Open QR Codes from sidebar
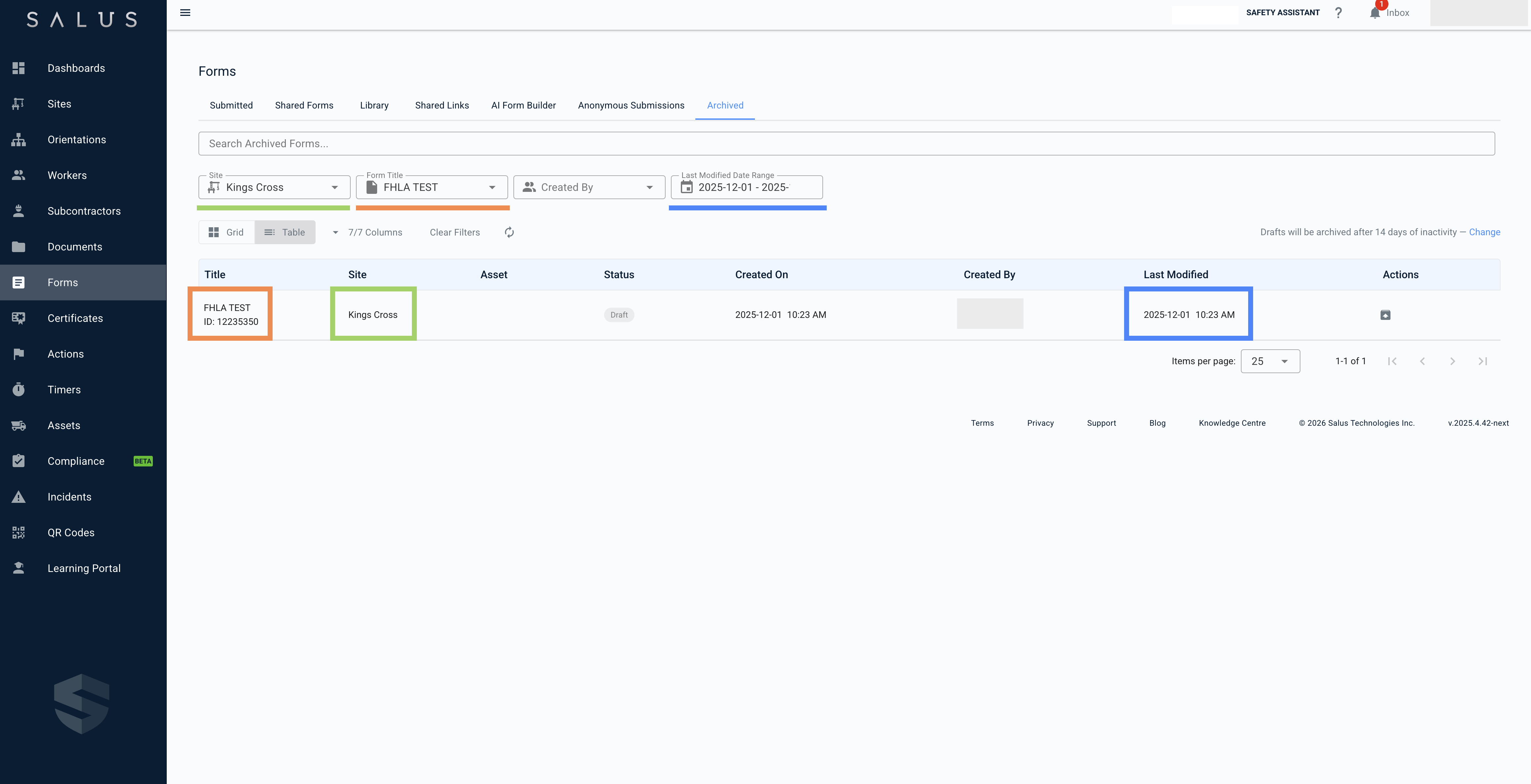The image size is (1531, 784). tap(71, 533)
